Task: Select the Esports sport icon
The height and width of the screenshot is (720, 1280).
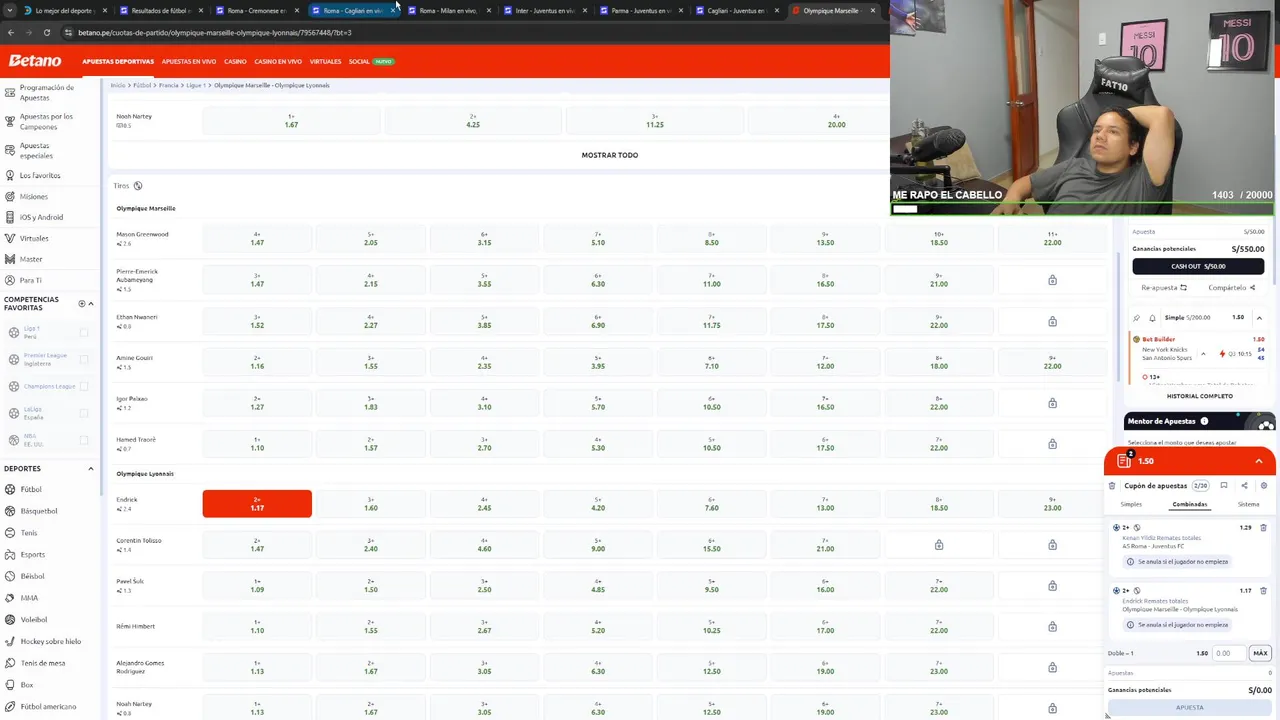Action: click(x=10, y=554)
